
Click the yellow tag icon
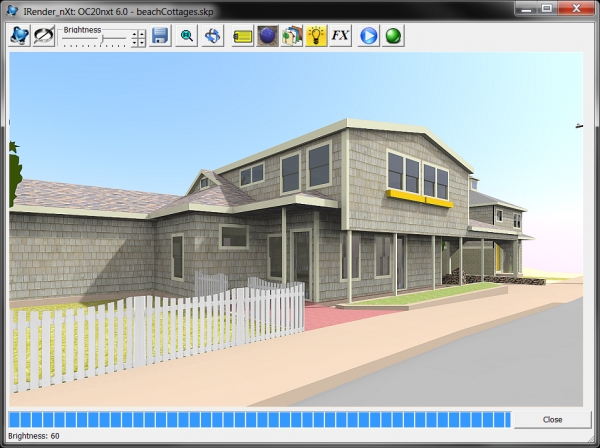coord(242,36)
